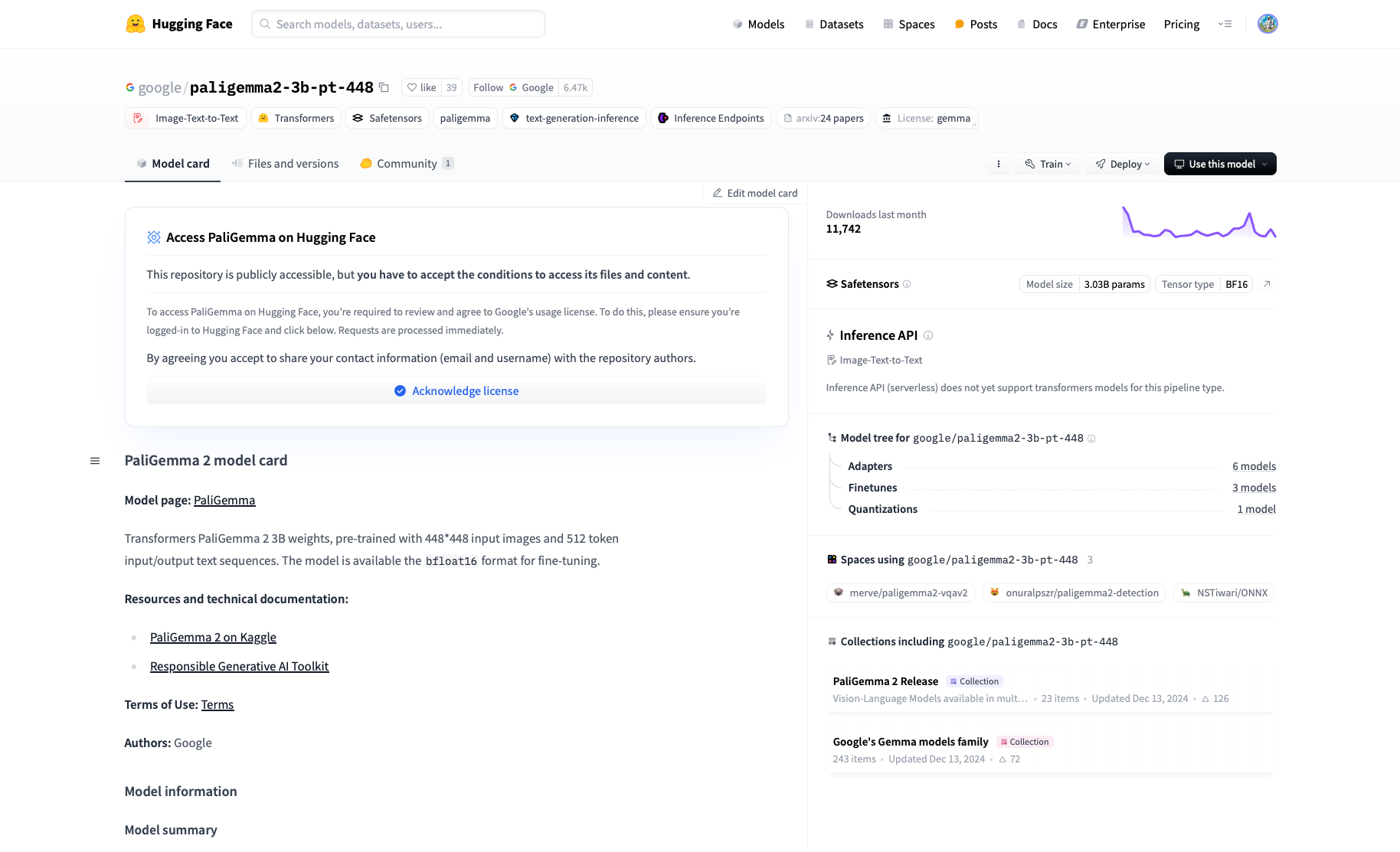Open the user profile avatar
The image size is (1400, 852).
[x=1268, y=24]
